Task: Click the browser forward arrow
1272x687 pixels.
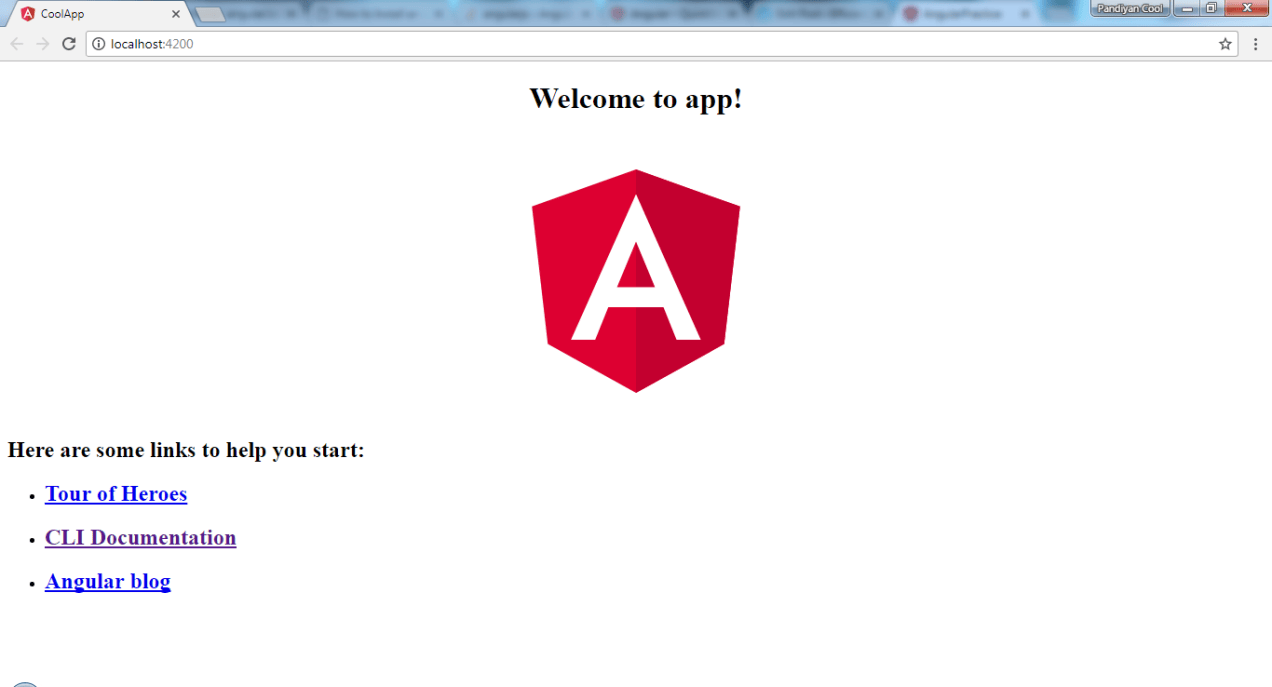Action: click(43, 44)
